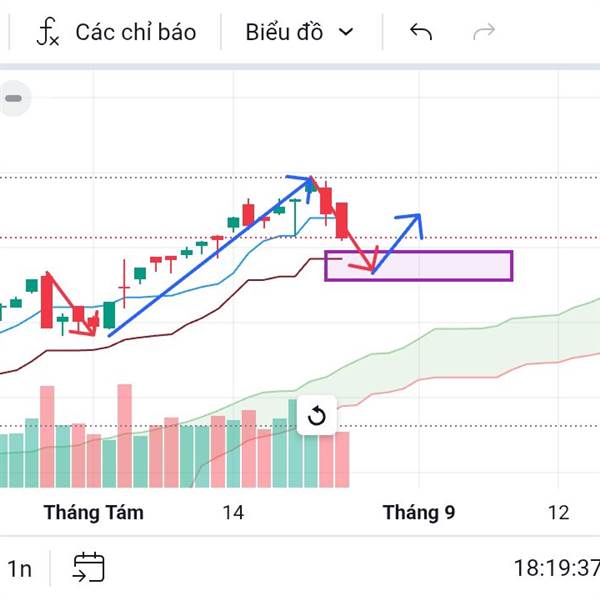Click the tallest red volume bar
Viewport: 600px width, 600px height.
click(124, 436)
